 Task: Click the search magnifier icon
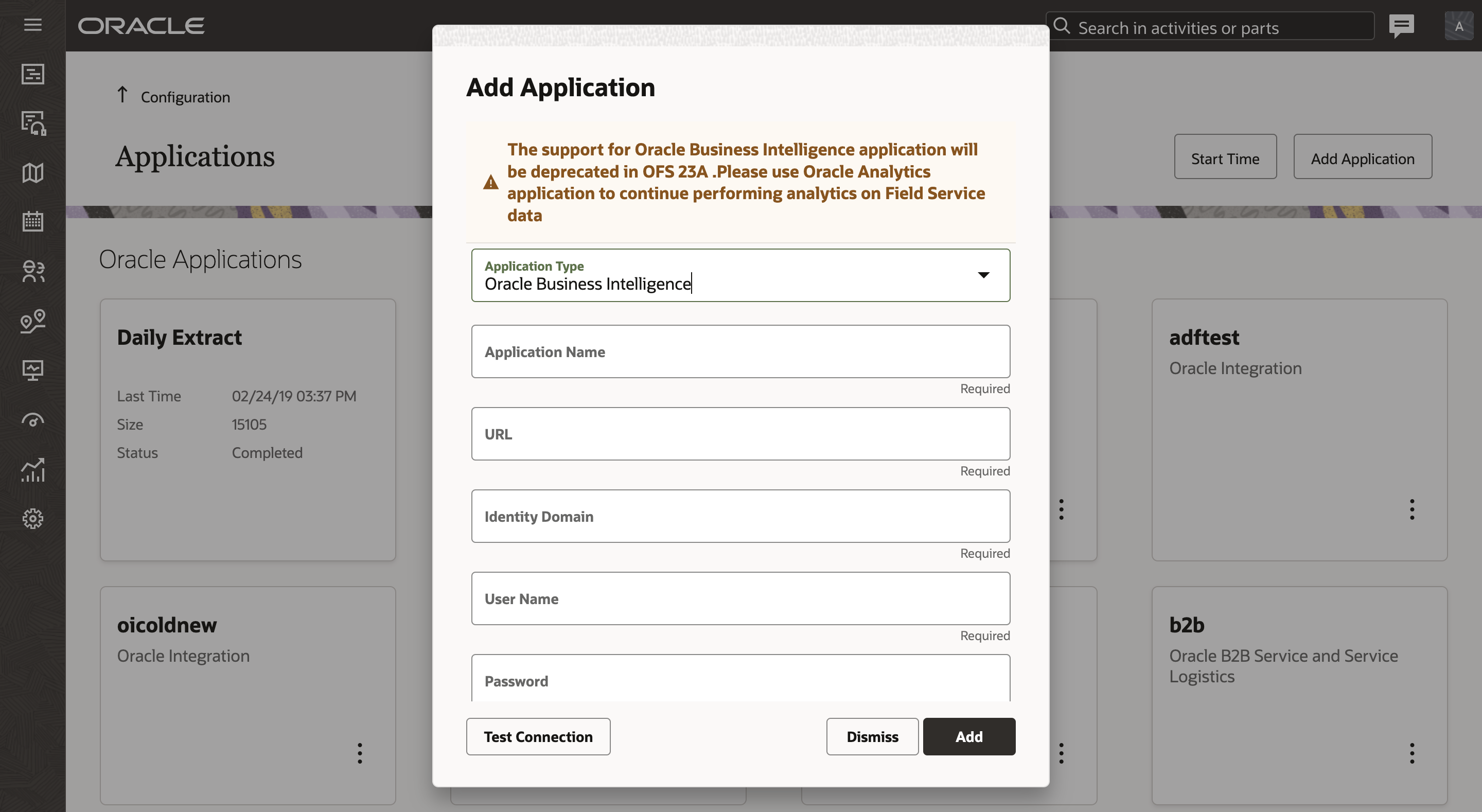[x=1062, y=26]
